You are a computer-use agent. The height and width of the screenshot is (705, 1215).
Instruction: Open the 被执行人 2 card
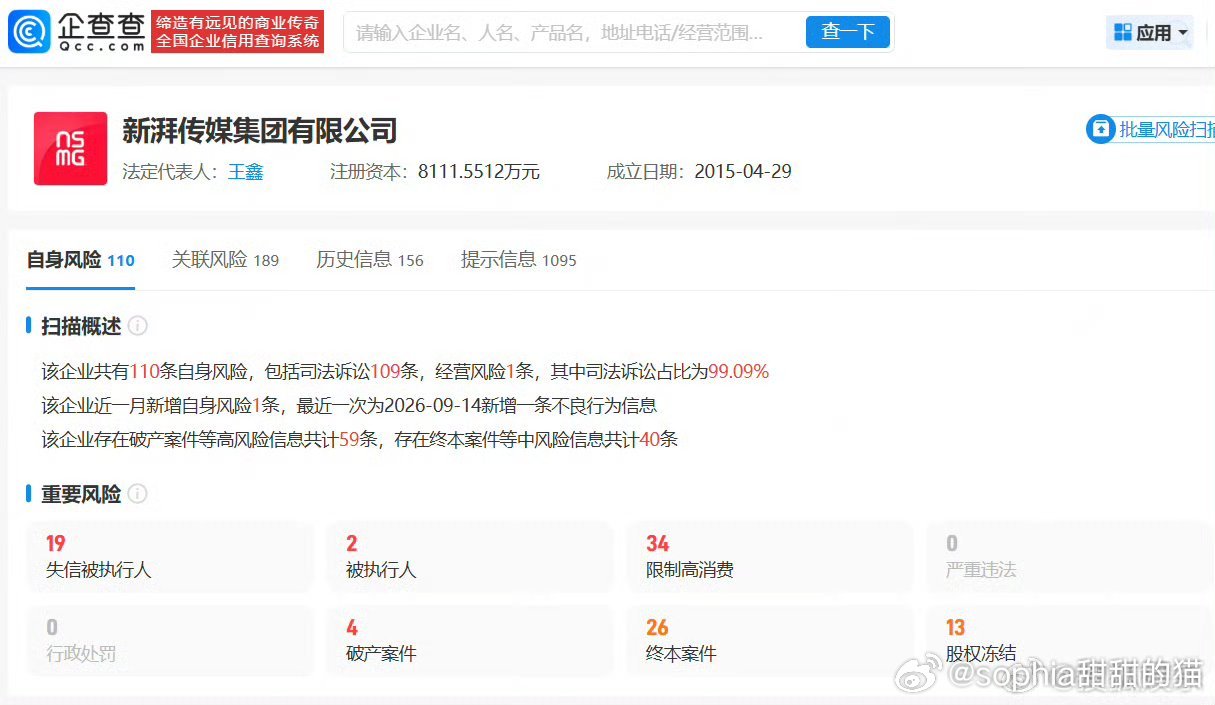click(x=469, y=558)
